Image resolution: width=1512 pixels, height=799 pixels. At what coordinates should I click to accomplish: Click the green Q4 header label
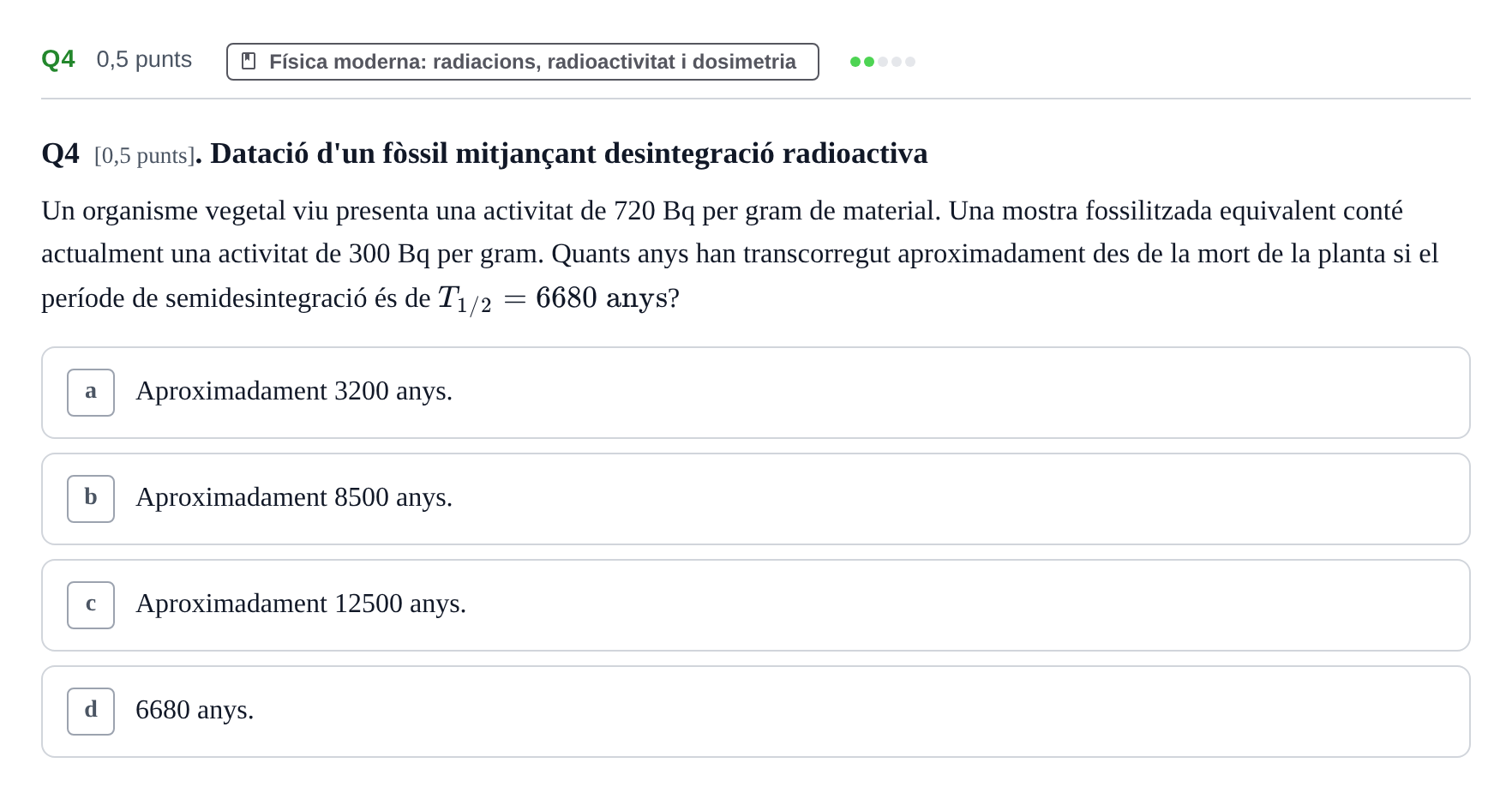click(58, 59)
